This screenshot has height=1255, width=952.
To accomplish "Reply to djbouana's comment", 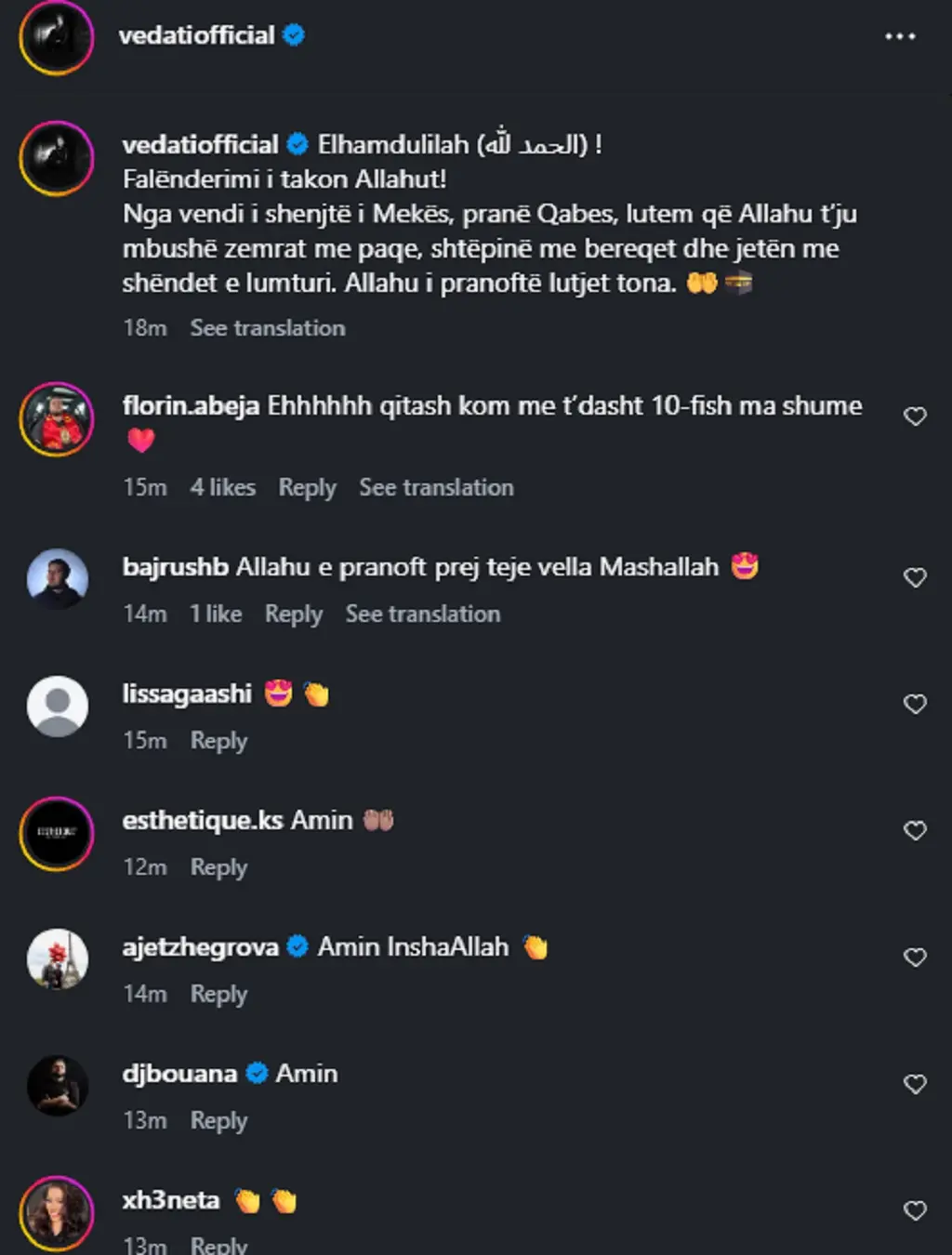I will (x=218, y=1120).
